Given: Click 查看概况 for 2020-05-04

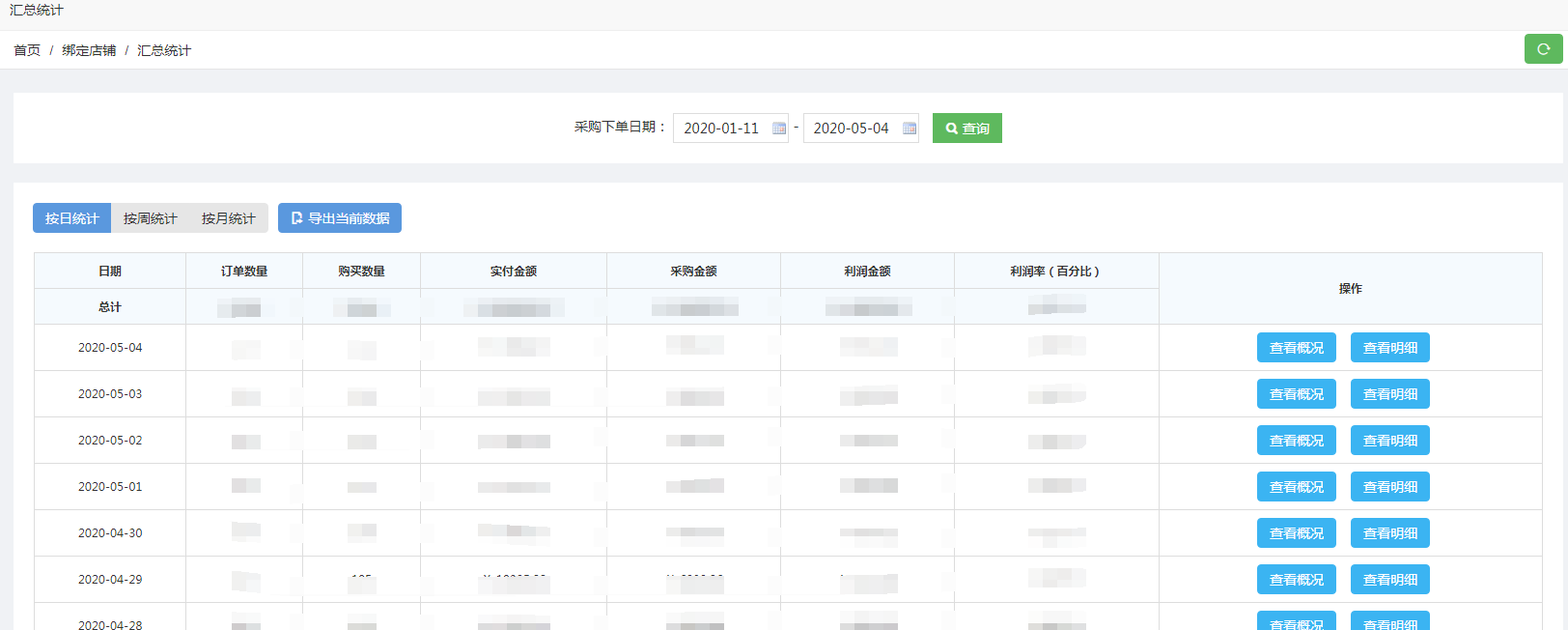Looking at the screenshot, I should point(1296,348).
